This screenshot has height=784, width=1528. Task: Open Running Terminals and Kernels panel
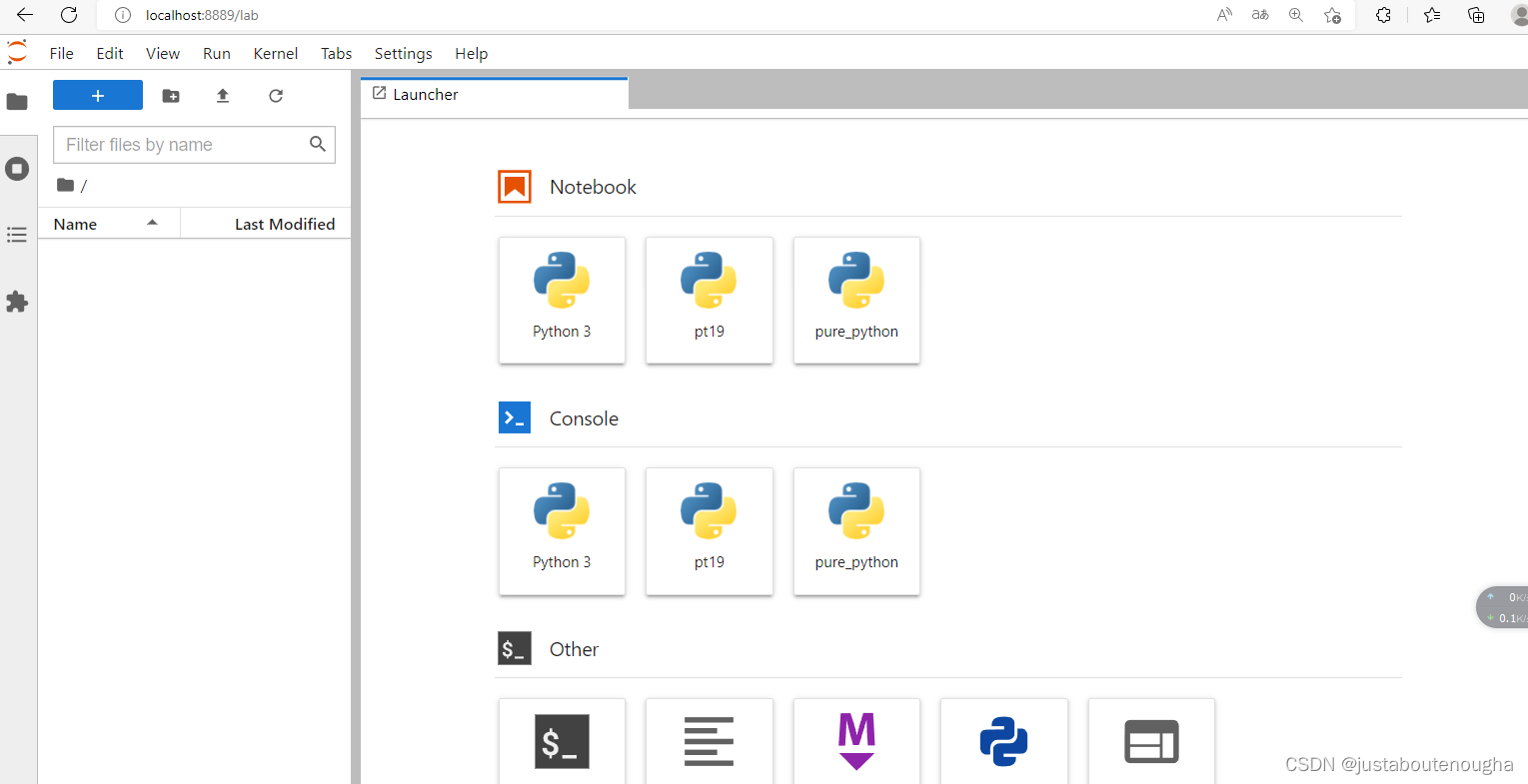17,169
